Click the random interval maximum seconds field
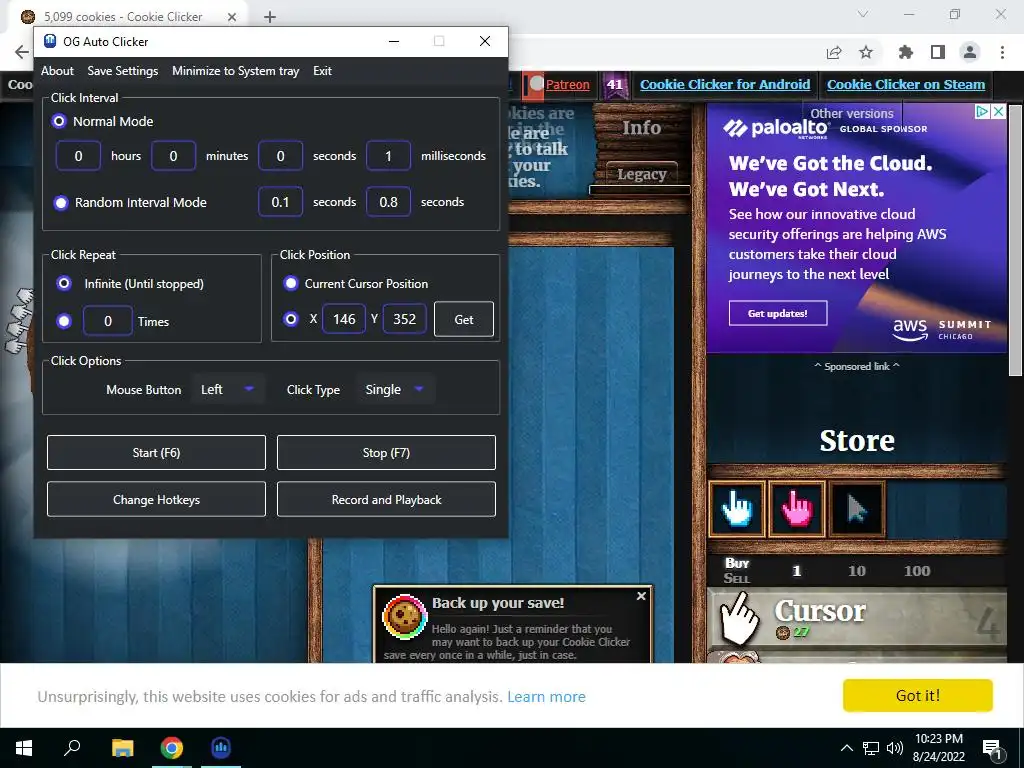Viewport: 1024px width, 768px height. click(389, 202)
